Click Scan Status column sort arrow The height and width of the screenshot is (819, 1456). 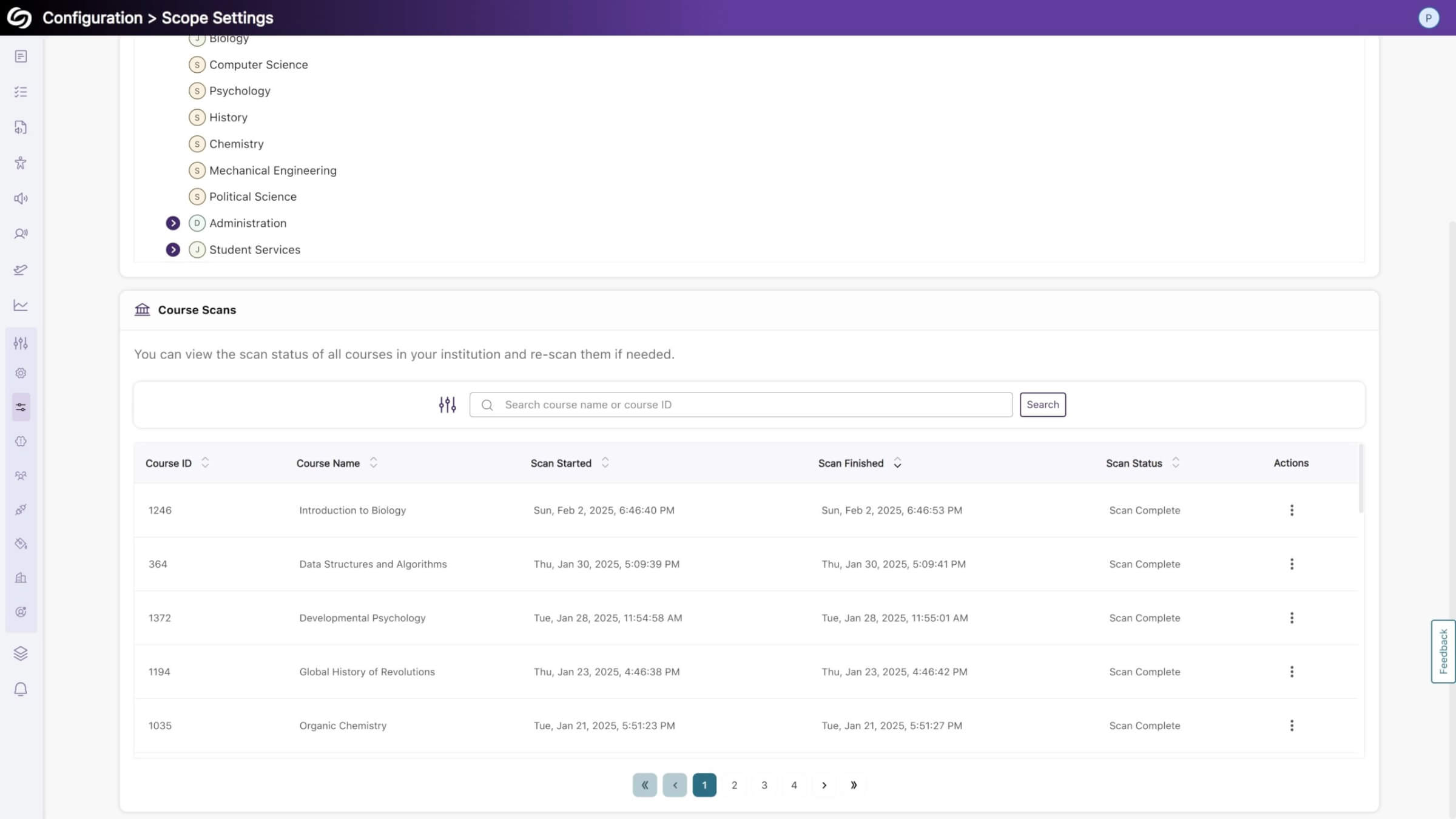1176,463
